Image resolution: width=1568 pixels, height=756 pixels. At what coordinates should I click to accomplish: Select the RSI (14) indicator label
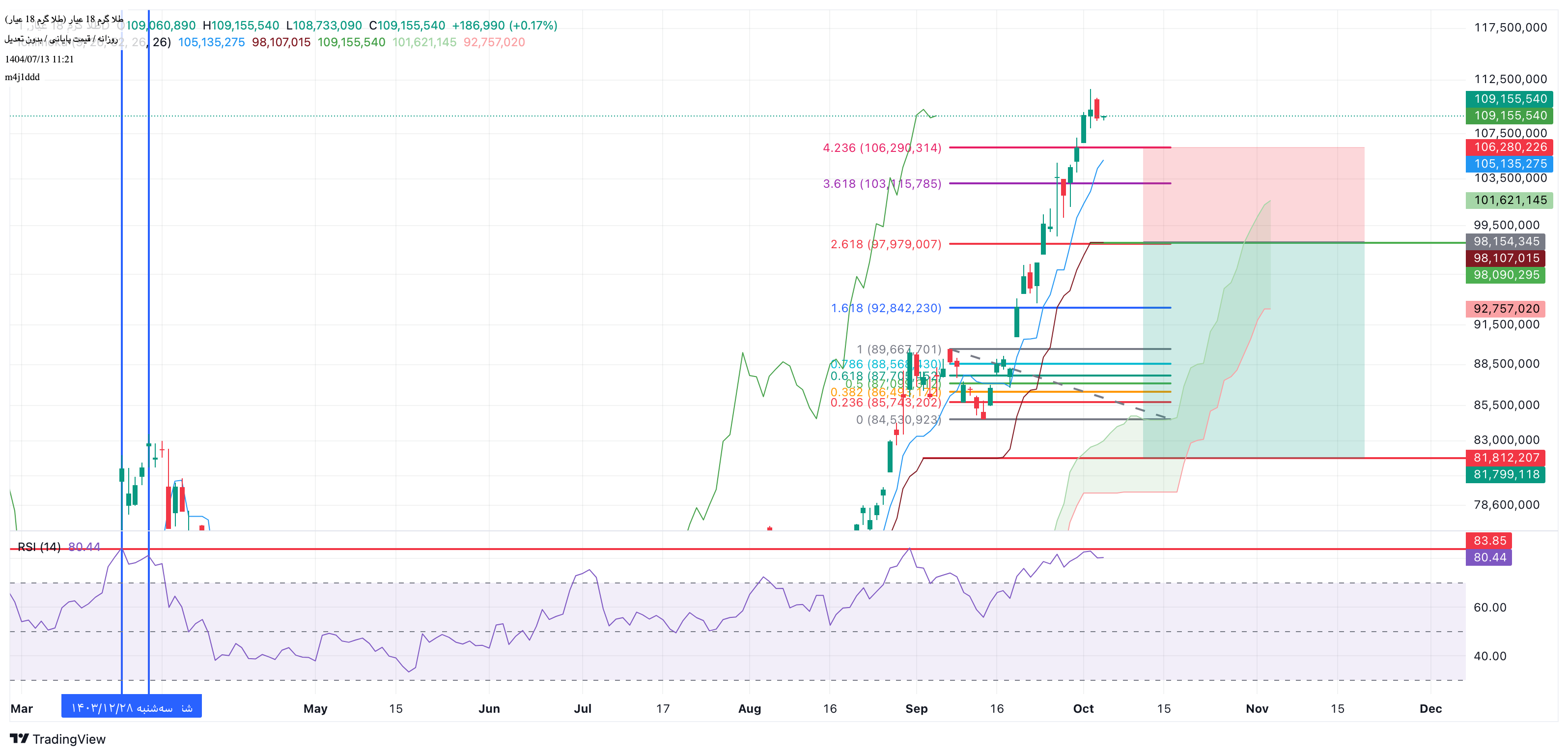[39, 547]
